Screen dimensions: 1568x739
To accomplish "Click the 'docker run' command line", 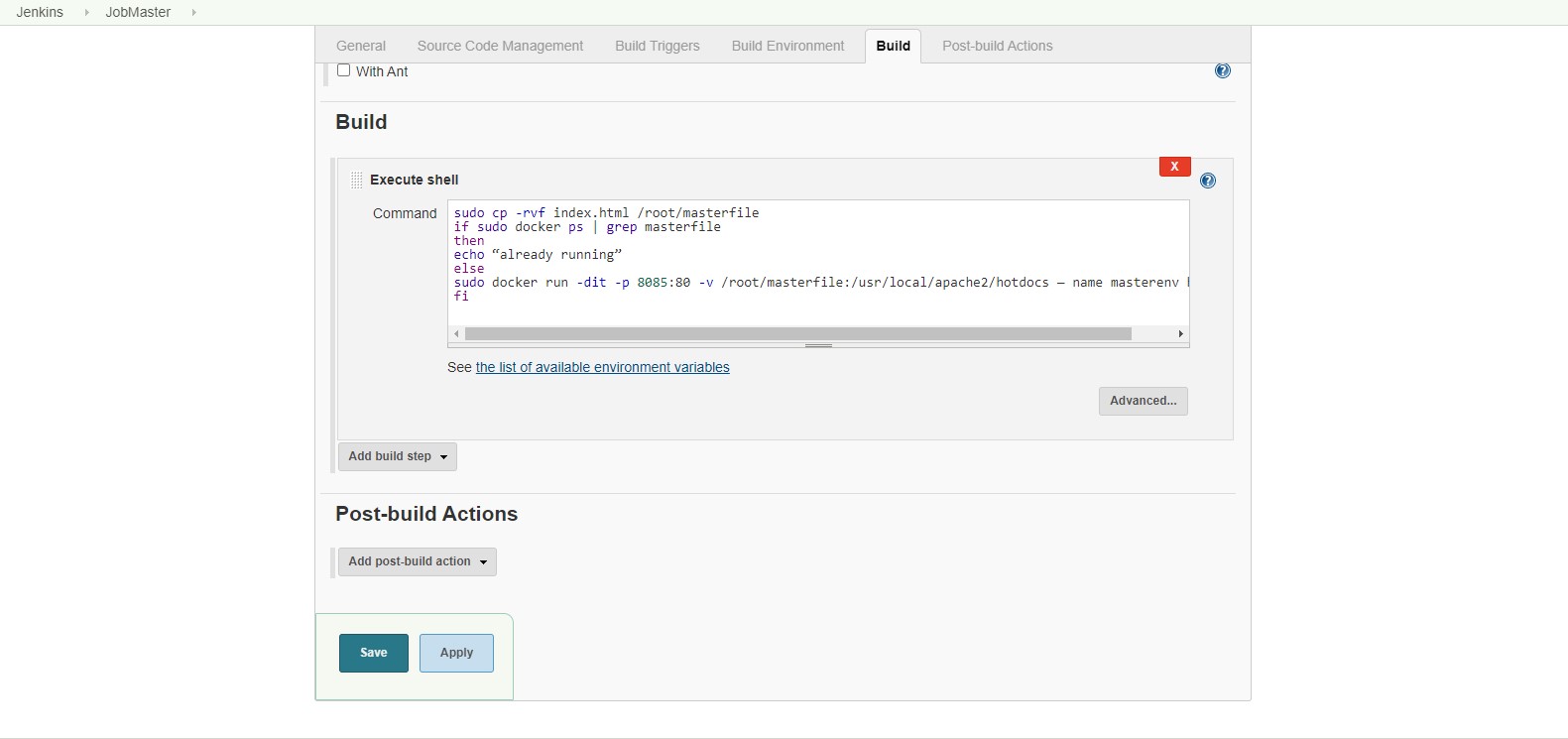I will [820, 283].
